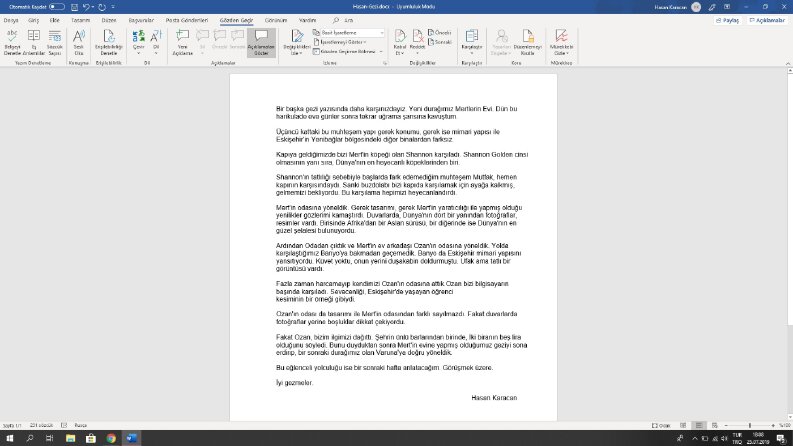Click the Ara search box
Viewport: 793px width, 446px height.
[x=344, y=20]
